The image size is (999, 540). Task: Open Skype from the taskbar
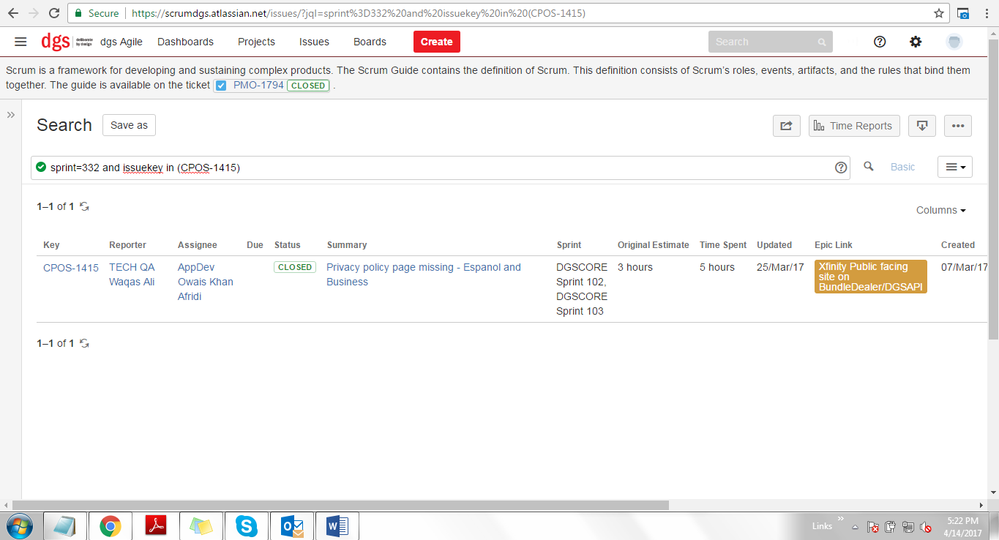click(x=246, y=526)
